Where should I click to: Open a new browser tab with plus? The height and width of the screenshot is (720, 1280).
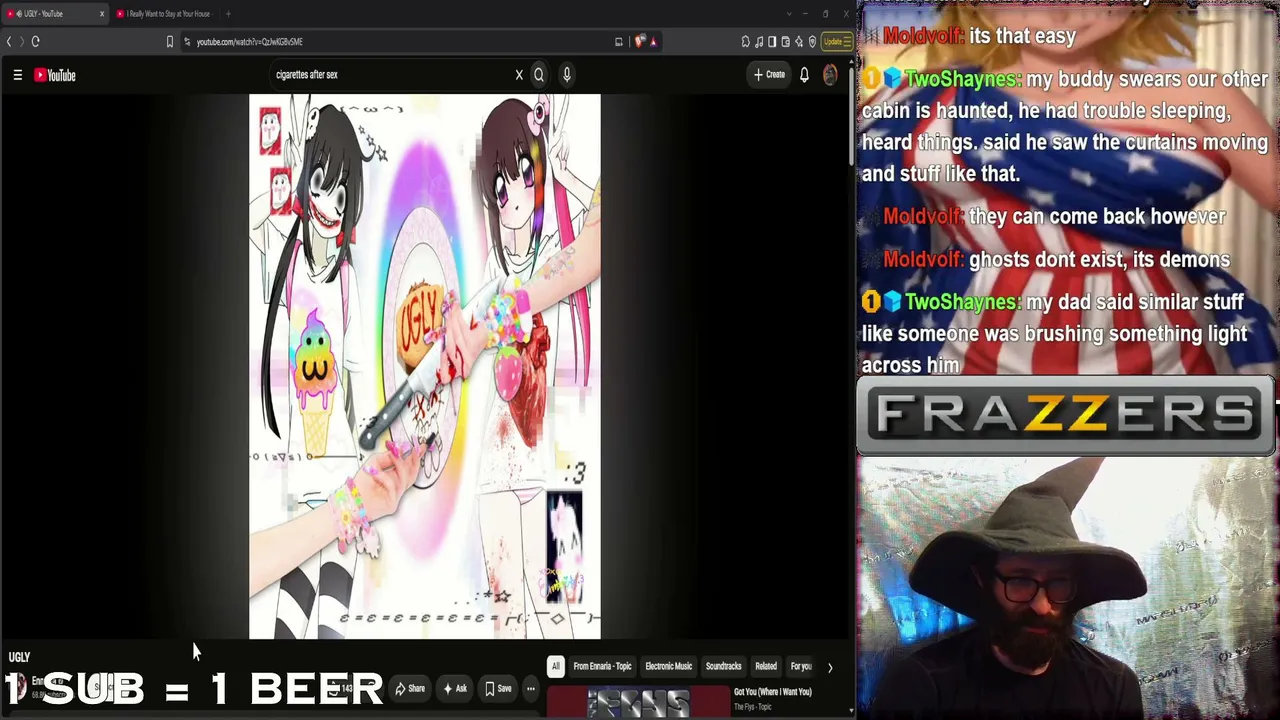click(228, 14)
